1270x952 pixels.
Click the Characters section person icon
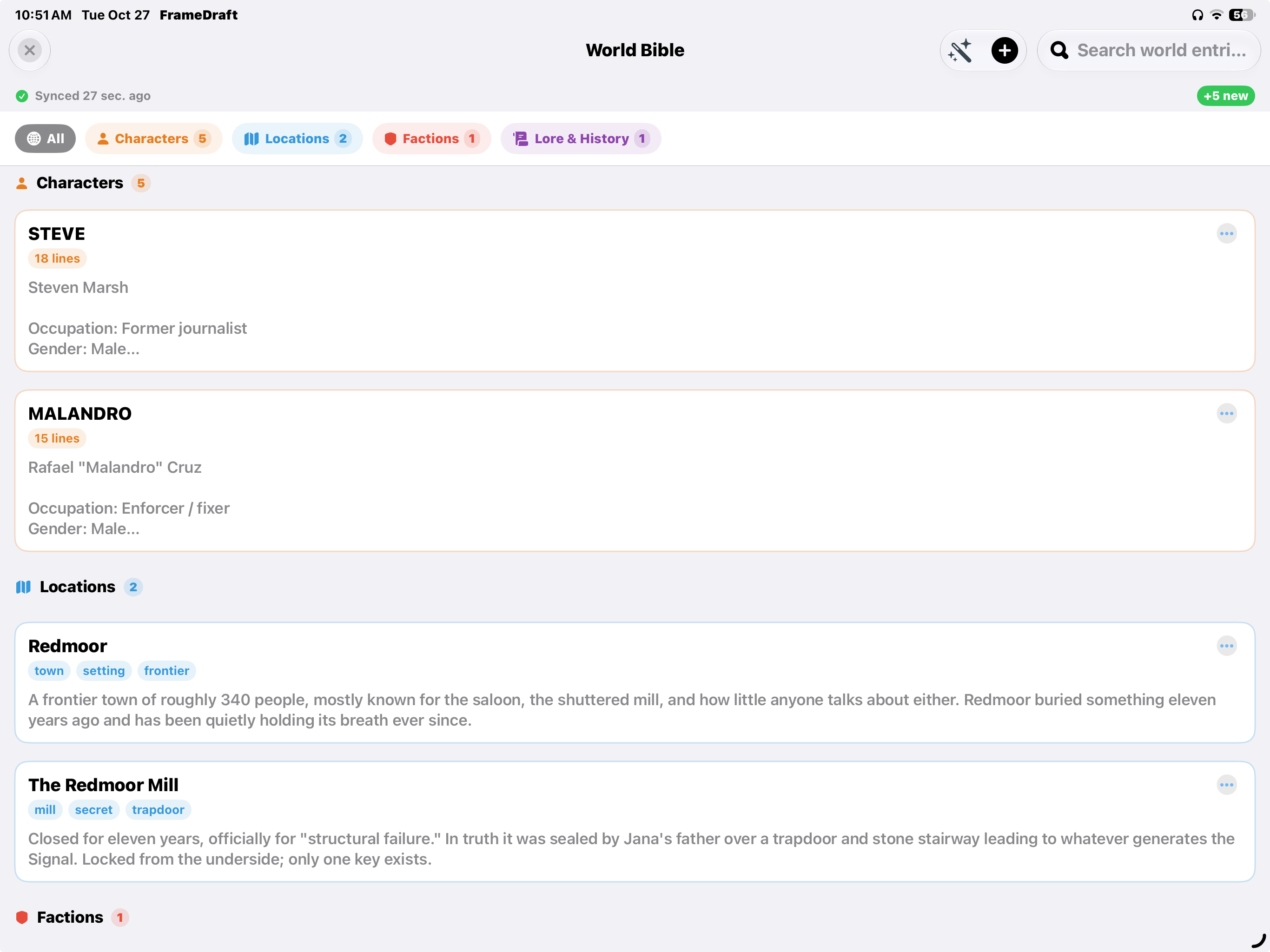point(22,183)
